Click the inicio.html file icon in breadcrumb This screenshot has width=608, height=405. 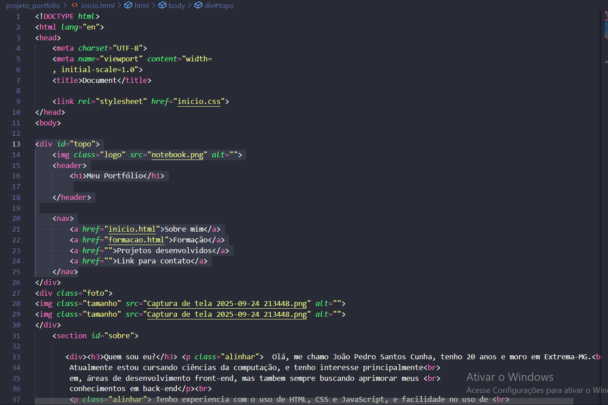point(74,5)
